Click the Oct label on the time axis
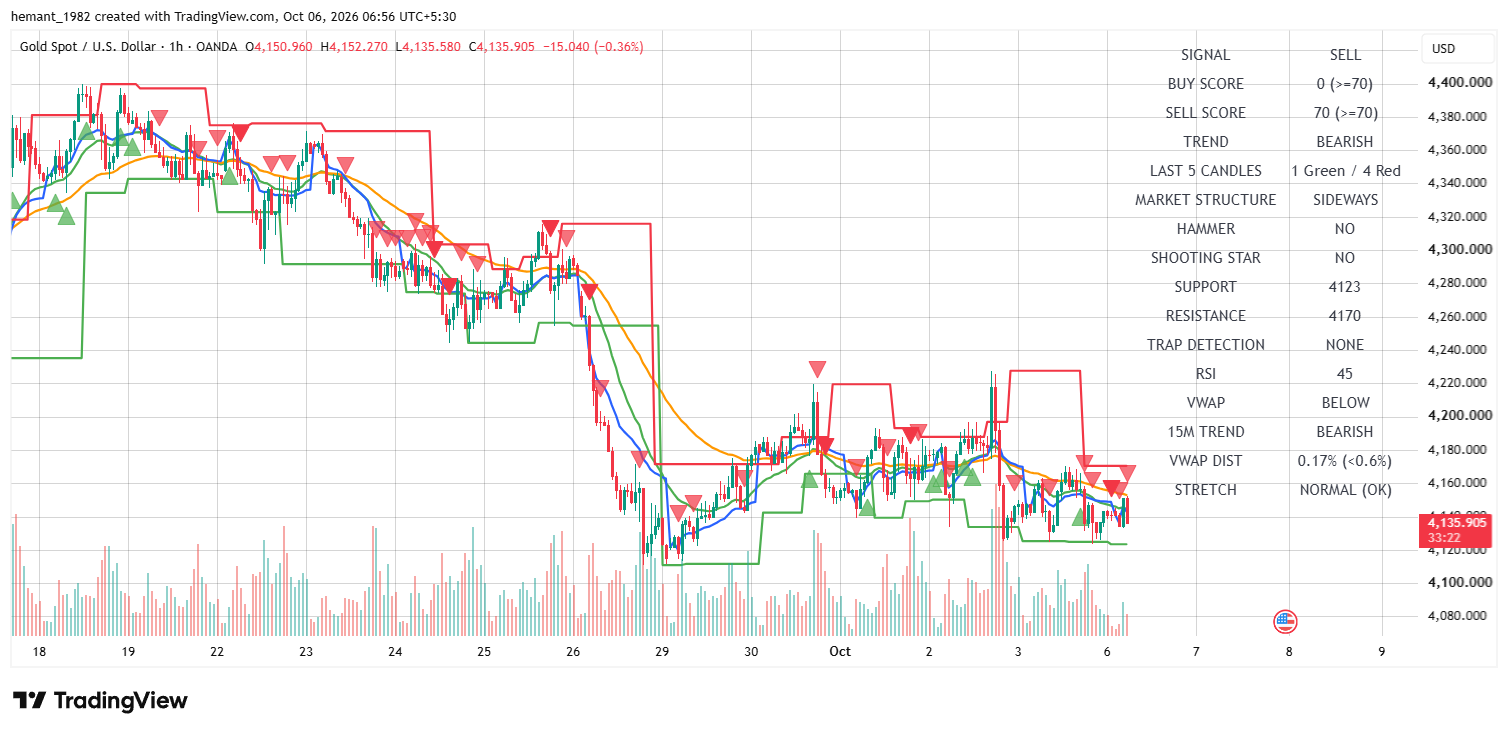The height and width of the screenshot is (733, 1508). (x=840, y=651)
